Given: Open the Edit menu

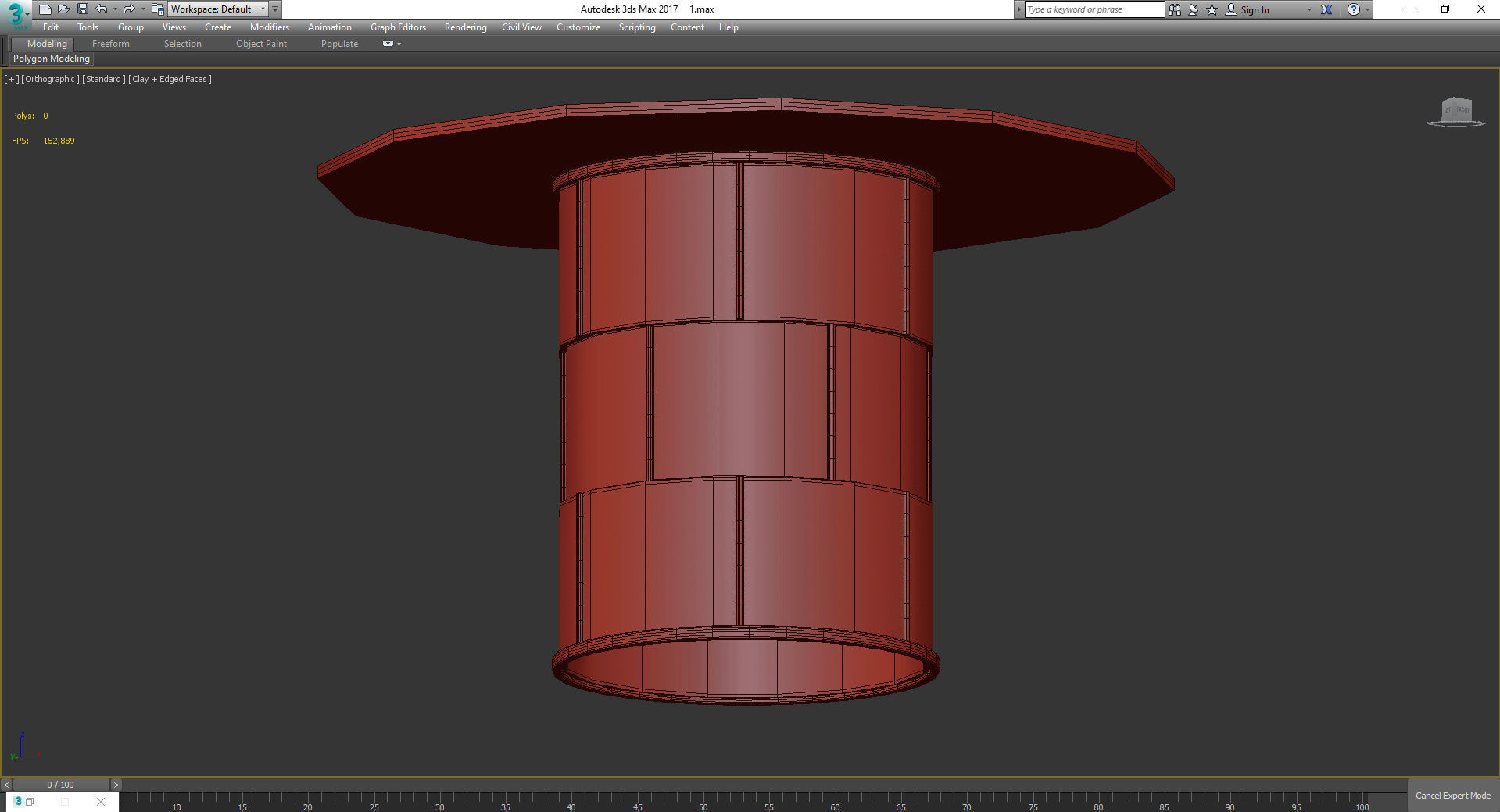Looking at the screenshot, I should [x=51, y=27].
